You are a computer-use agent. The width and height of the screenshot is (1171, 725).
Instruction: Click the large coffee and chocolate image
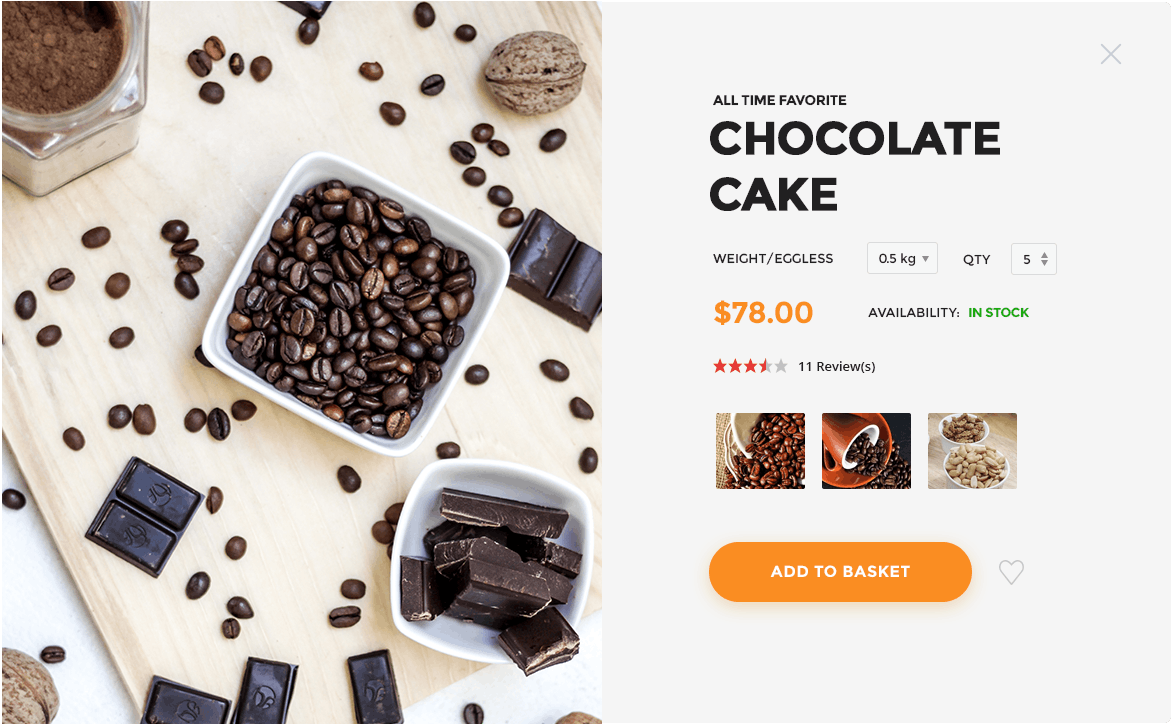click(302, 362)
